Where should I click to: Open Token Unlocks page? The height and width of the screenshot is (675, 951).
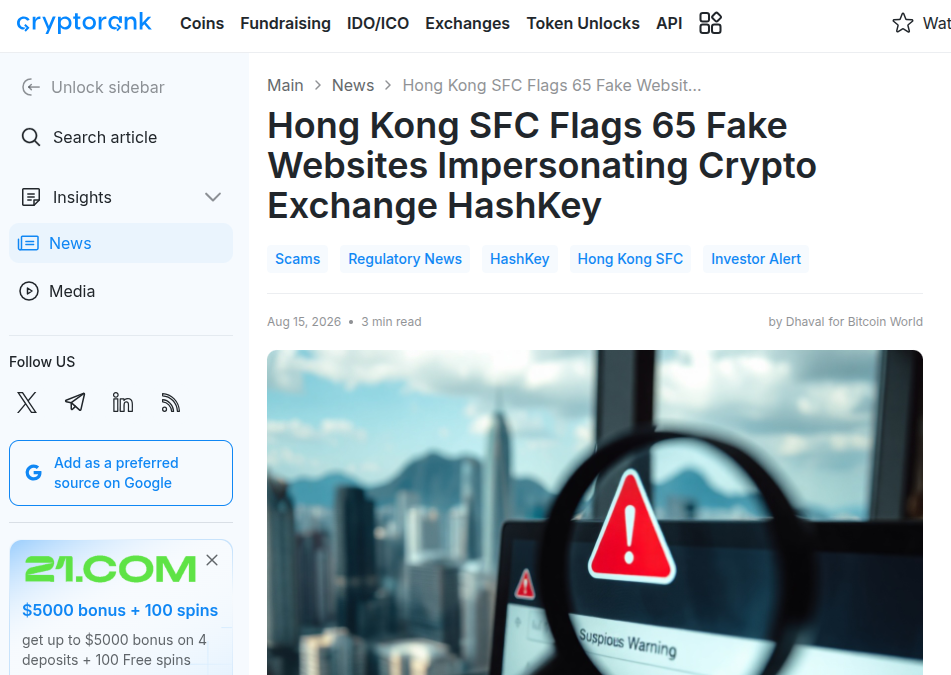(583, 23)
